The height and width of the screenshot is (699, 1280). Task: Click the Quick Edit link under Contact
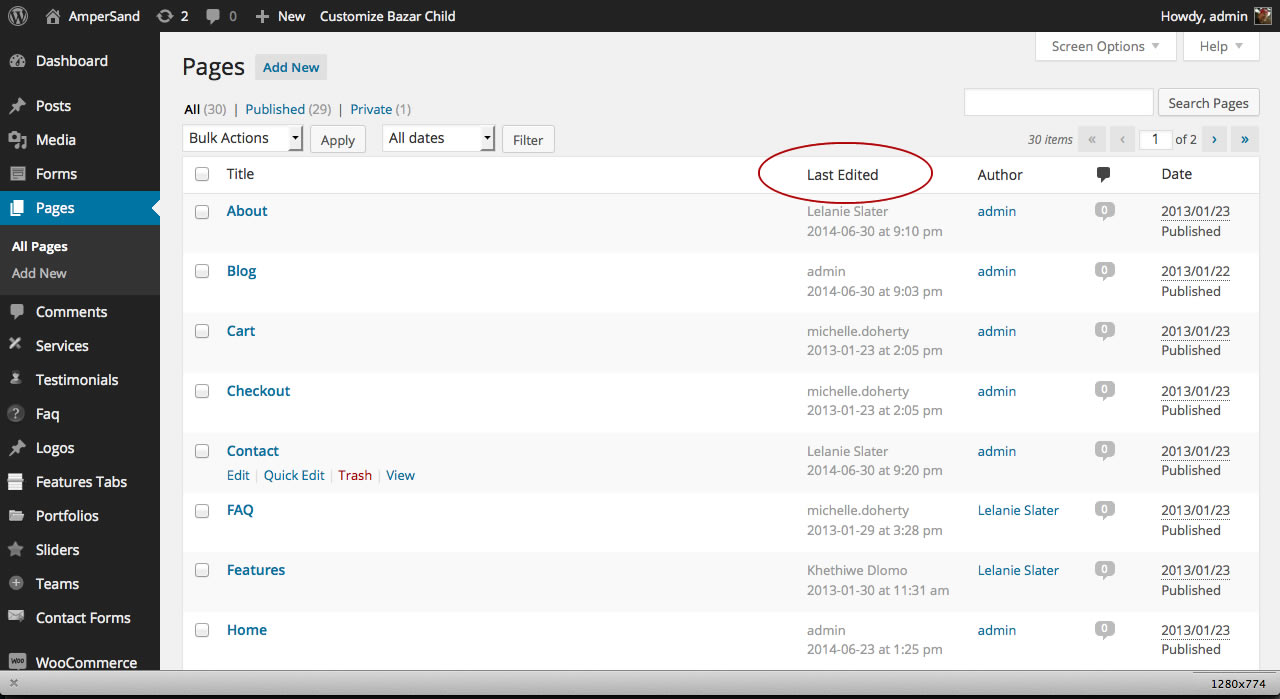point(294,475)
